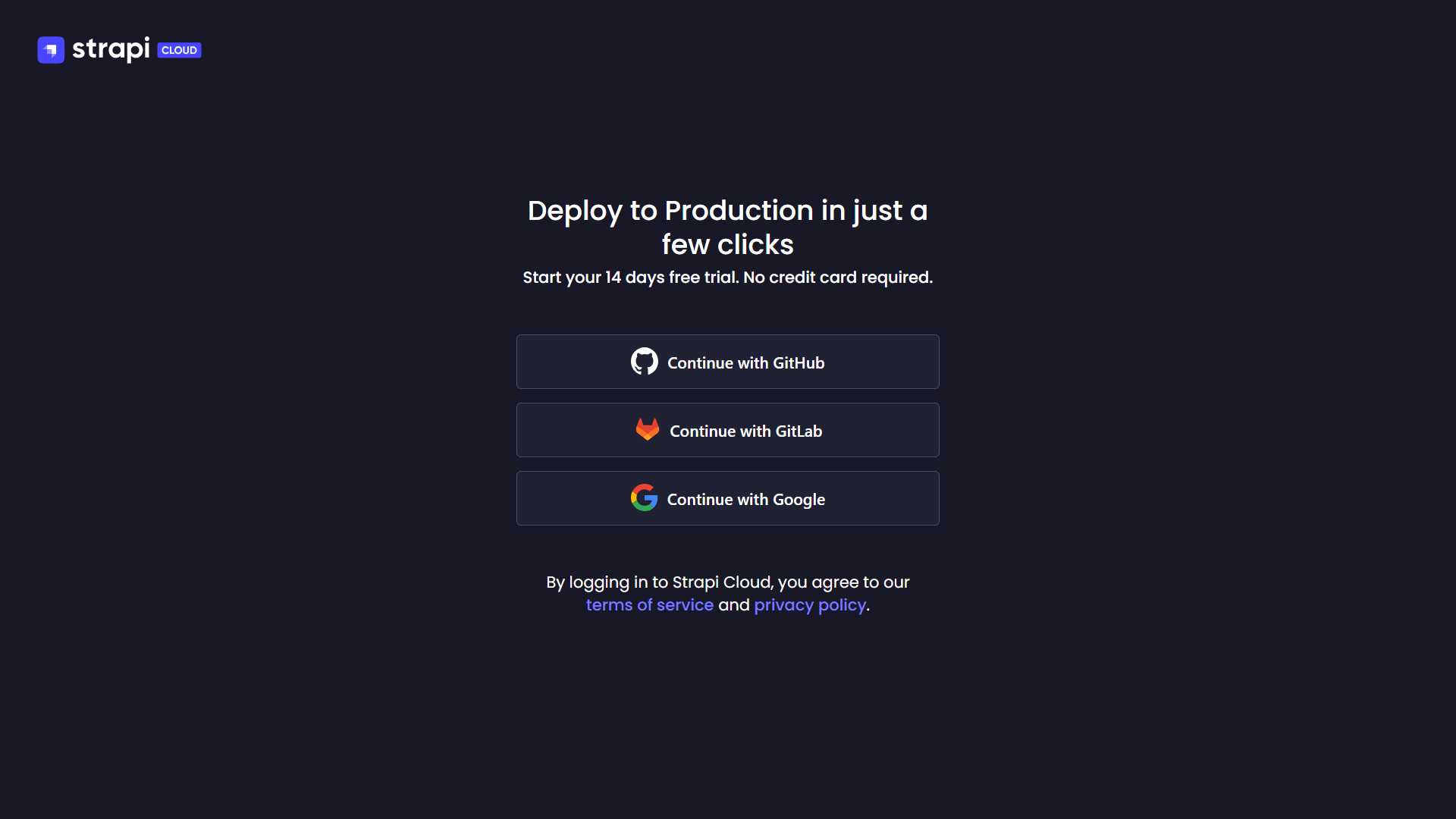Click the strapi wordmark text
1456x819 pixels.
(111, 49)
